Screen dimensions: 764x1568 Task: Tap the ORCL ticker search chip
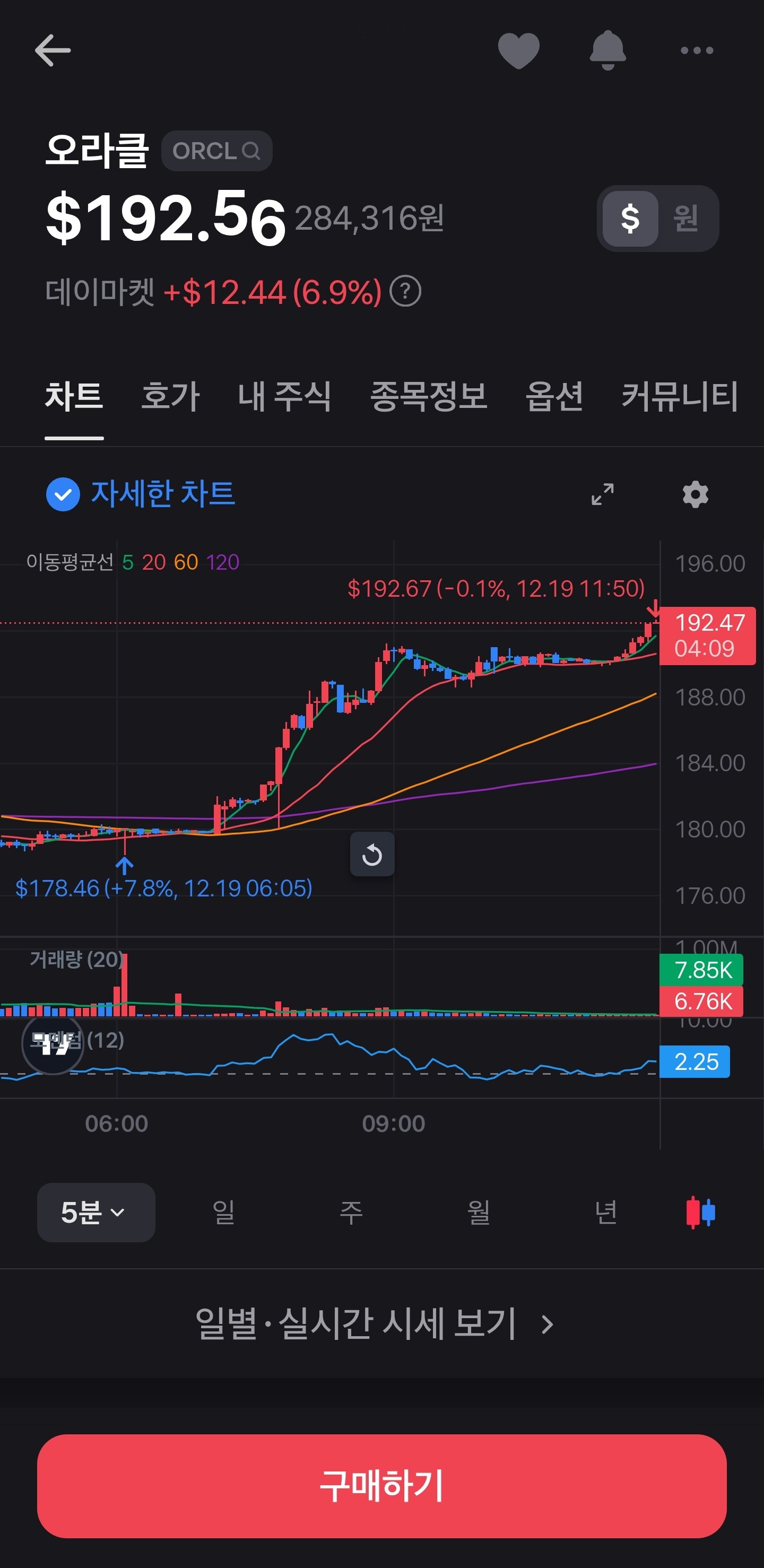coord(216,151)
